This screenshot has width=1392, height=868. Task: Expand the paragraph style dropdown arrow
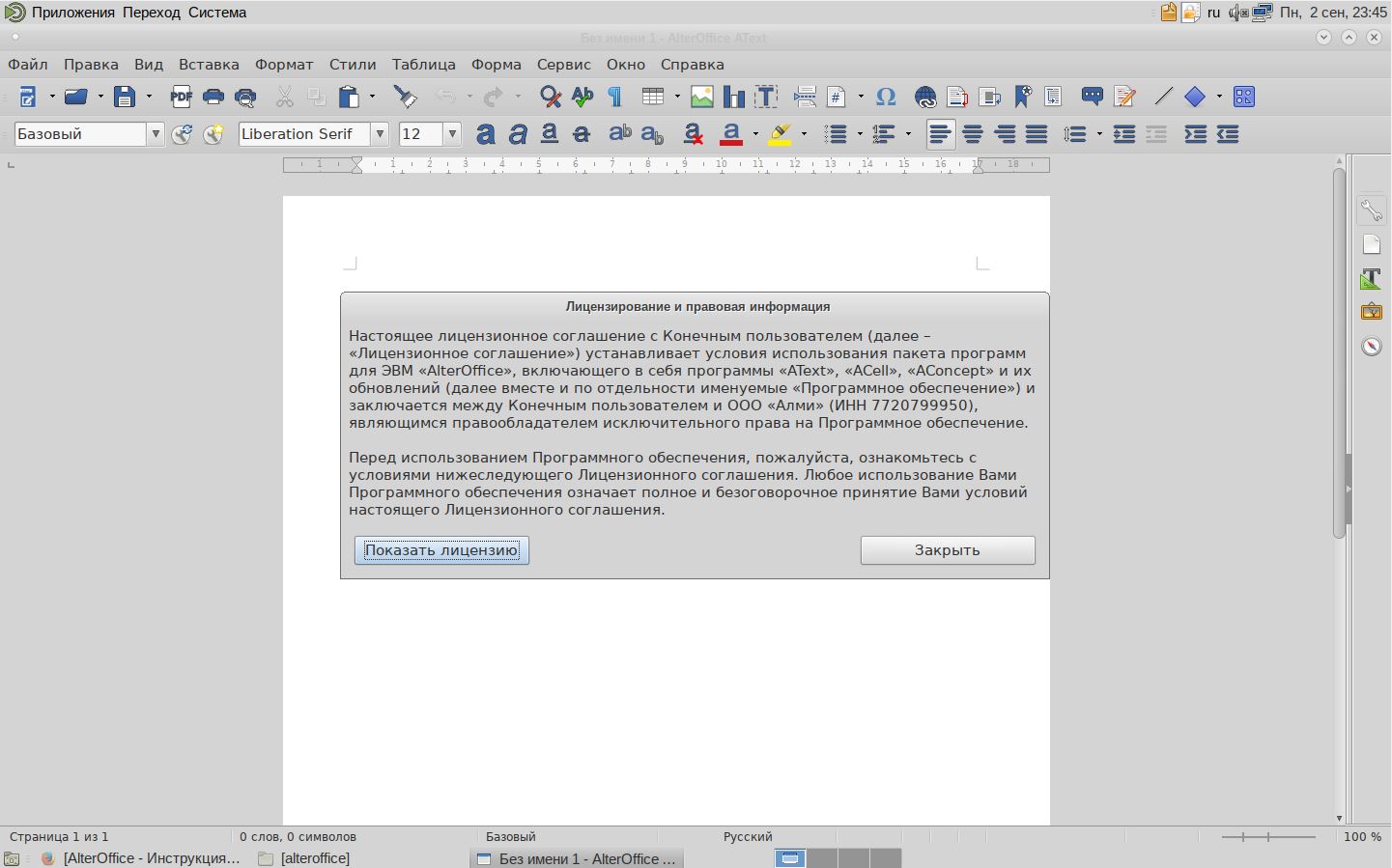(155, 134)
